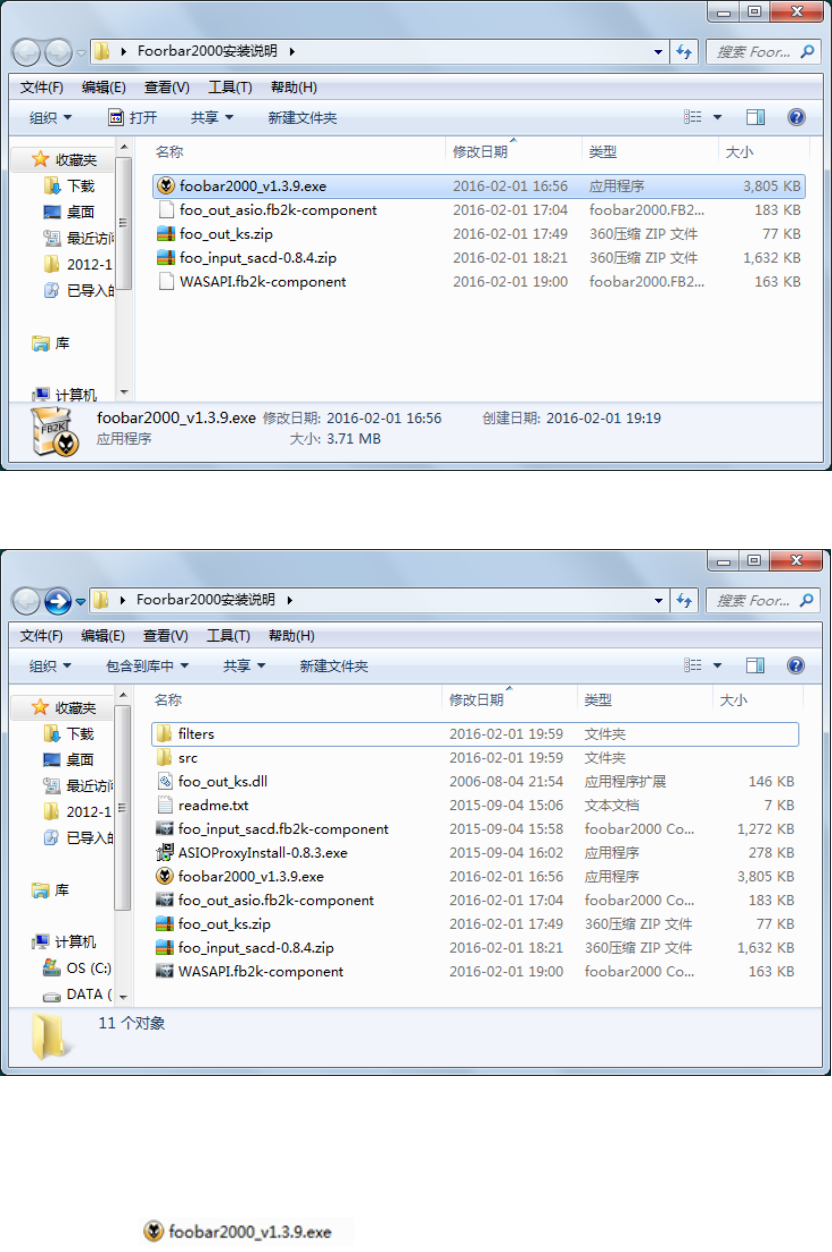Click sidebar scrollbar up arrow in upper window
This screenshot has height=1252, width=832.
(124, 149)
